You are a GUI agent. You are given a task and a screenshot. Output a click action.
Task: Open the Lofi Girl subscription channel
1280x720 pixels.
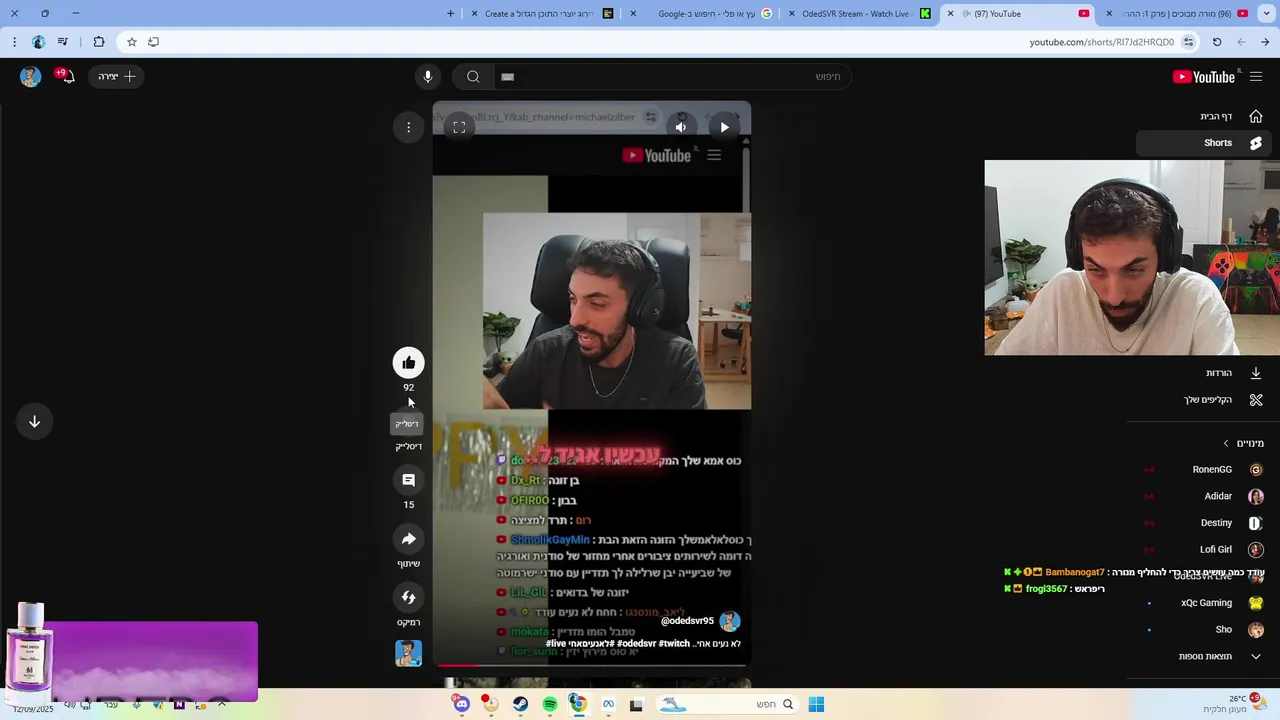tap(1204, 550)
